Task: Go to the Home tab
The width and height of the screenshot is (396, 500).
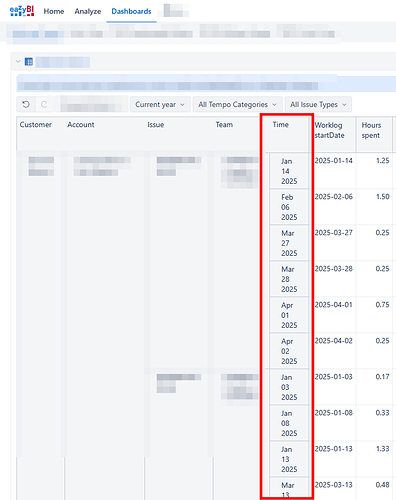Action: click(54, 11)
